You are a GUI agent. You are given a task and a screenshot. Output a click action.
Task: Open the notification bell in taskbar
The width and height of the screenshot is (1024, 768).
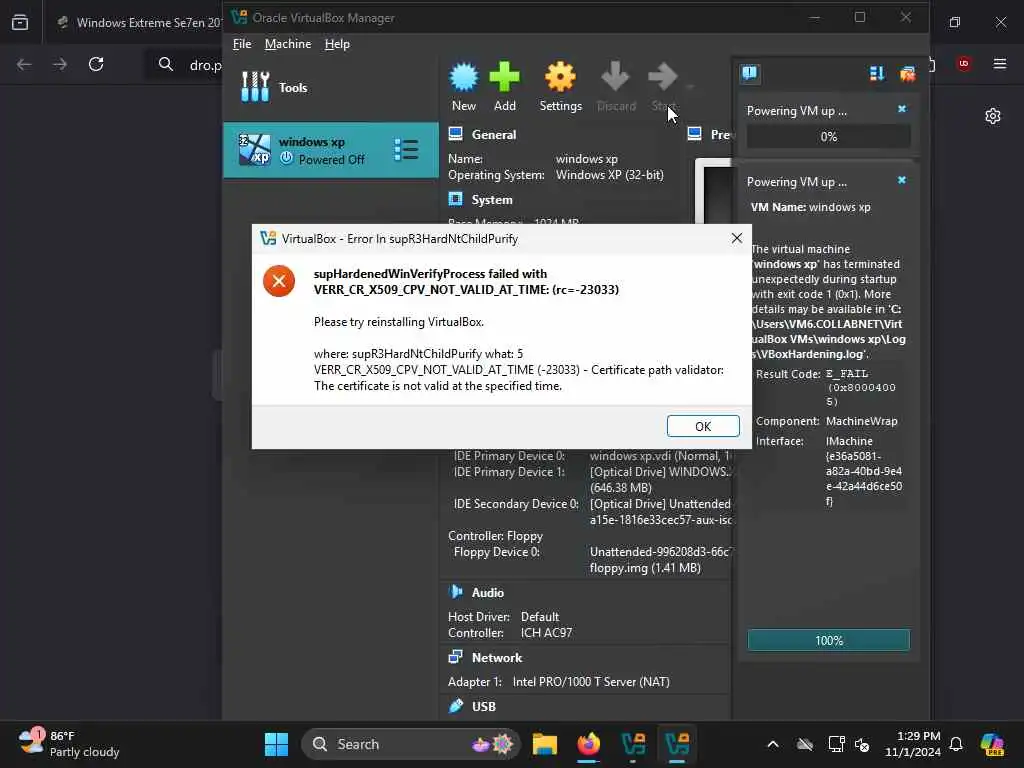coord(956,744)
